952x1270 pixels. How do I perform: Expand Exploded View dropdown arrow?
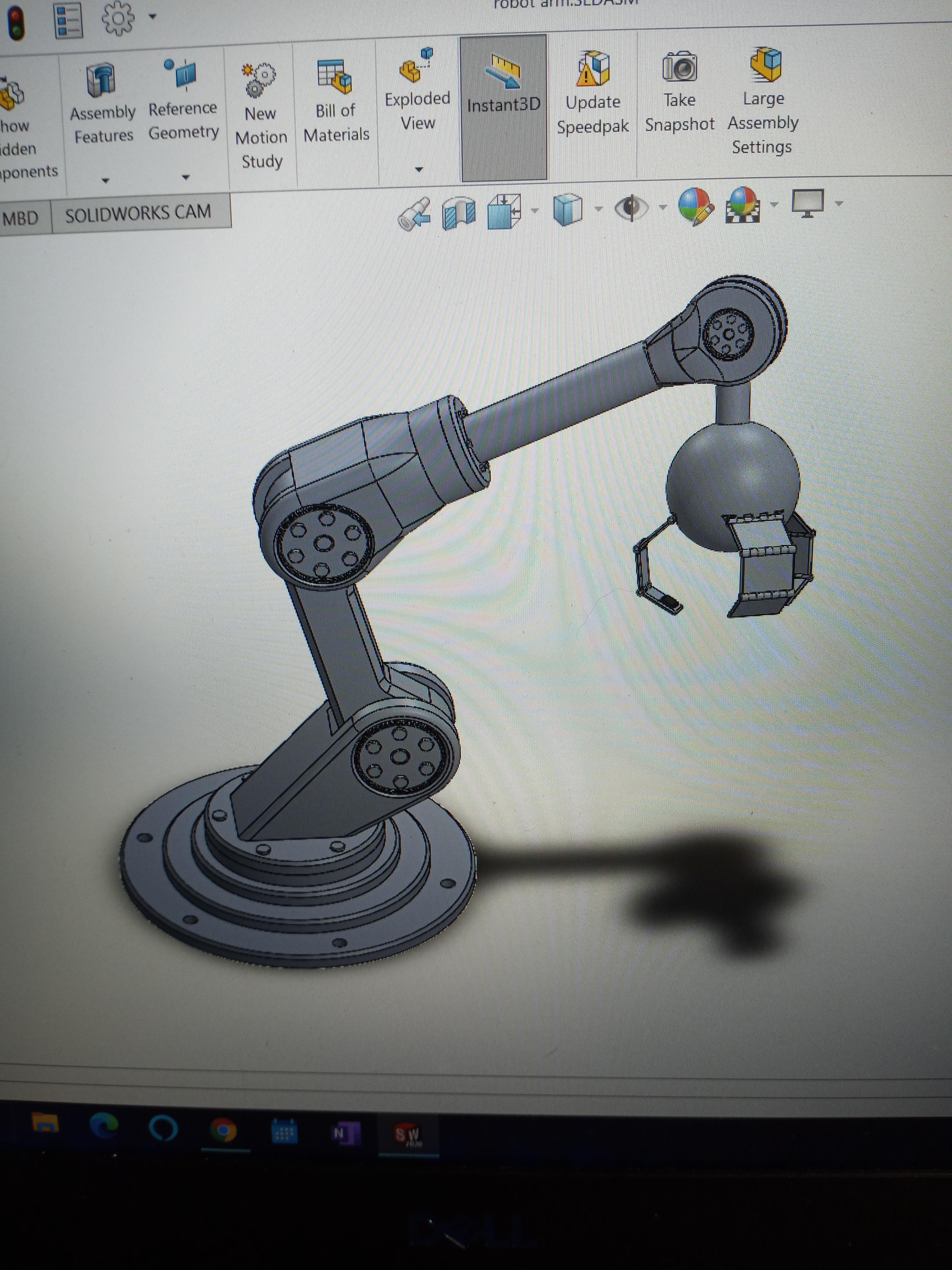click(x=419, y=169)
